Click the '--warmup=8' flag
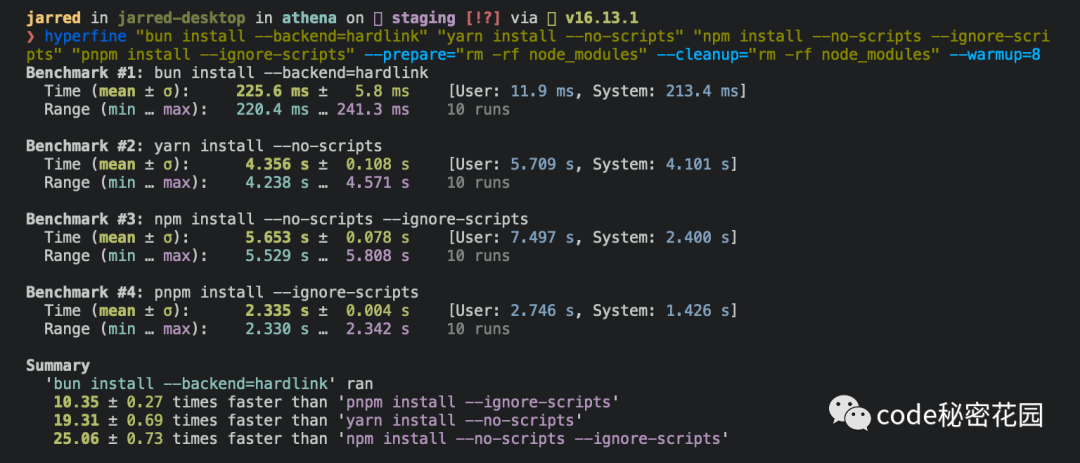This screenshot has width=1080, height=463. [x=995, y=54]
